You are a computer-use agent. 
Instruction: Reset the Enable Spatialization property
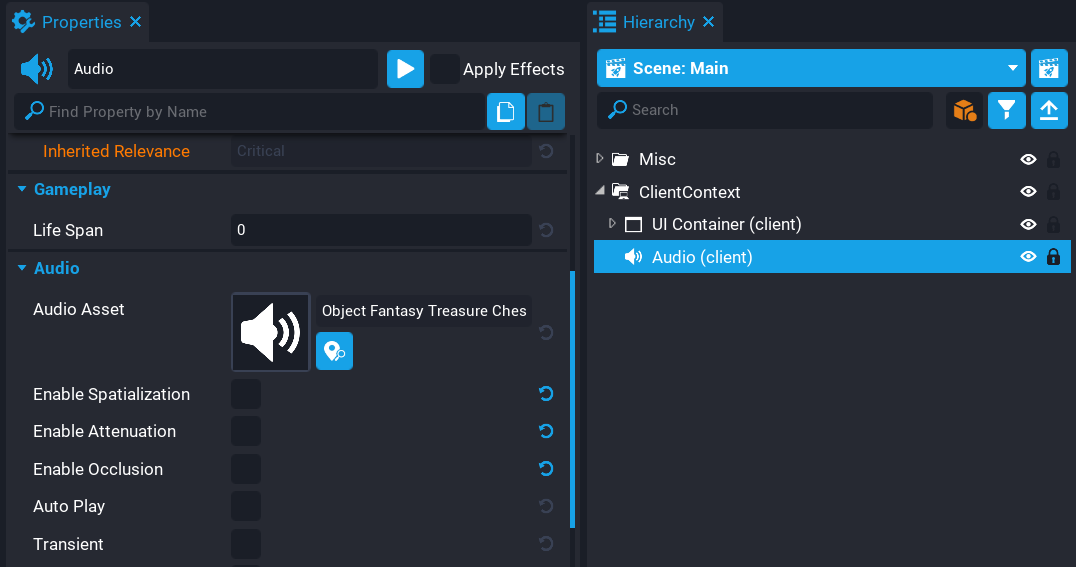click(x=546, y=394)
